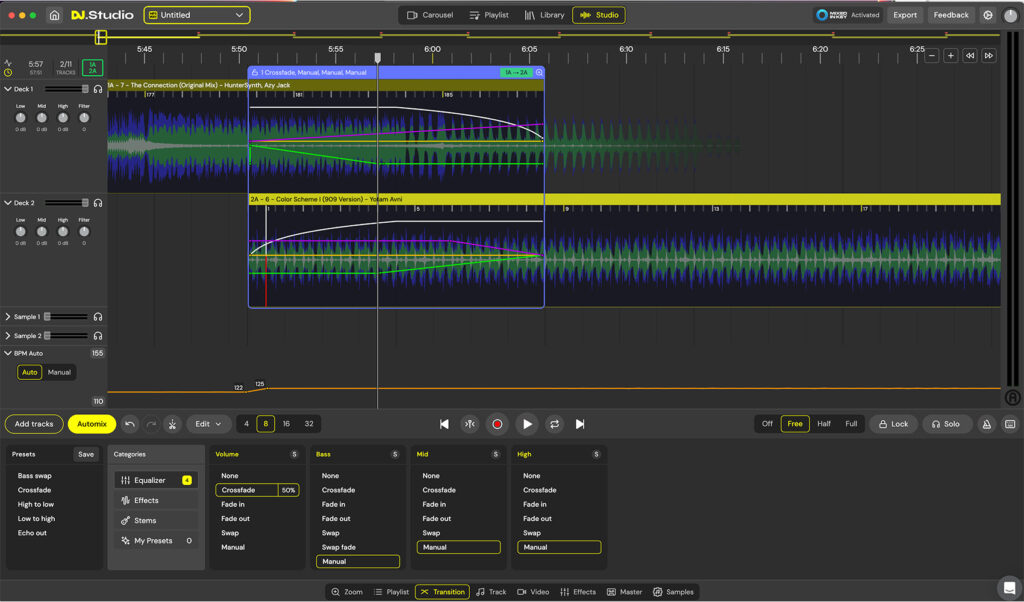Open the keyboard shortcuts icon
Image resolution: width=1024 pixels, height=602 pixels.
1010,424
